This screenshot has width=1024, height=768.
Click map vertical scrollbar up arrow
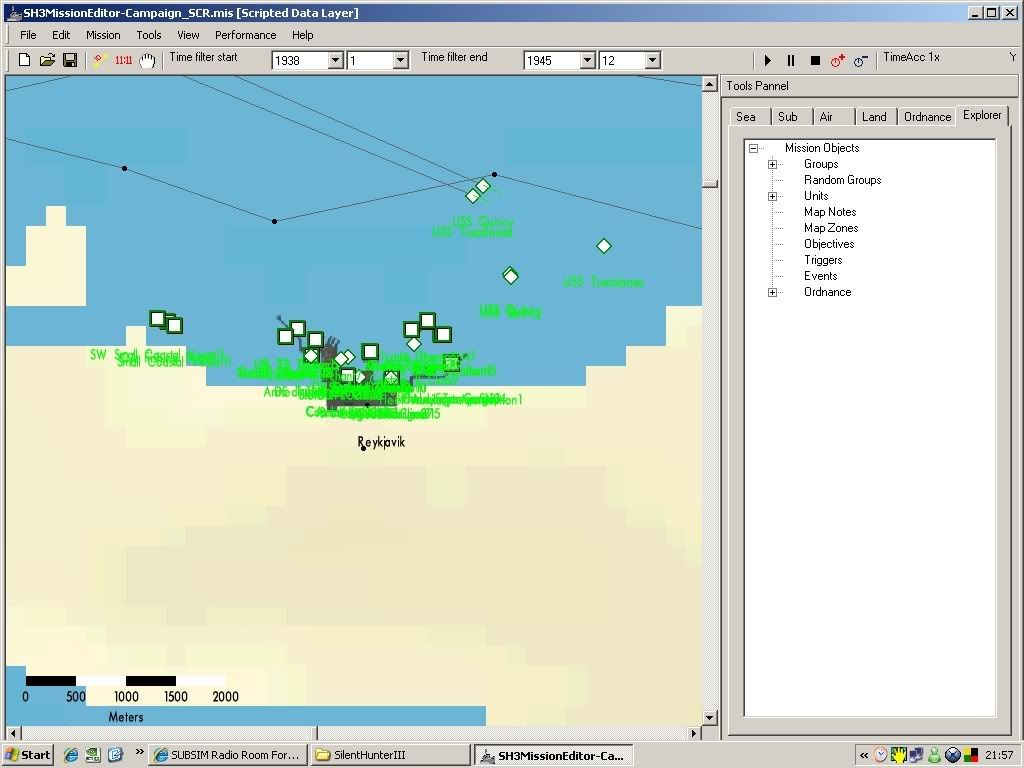pyautogui.click(x=710, y=84)
